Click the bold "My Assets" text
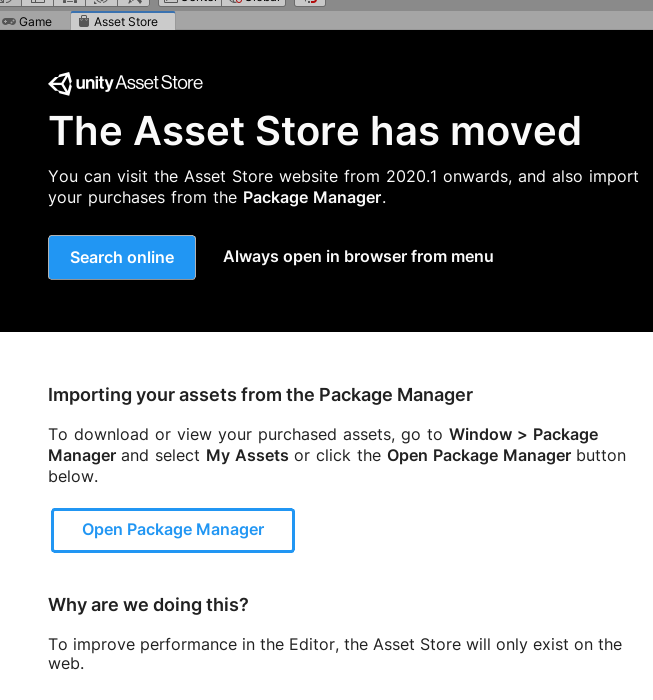 pyautogui.click(x=247, y=456)
